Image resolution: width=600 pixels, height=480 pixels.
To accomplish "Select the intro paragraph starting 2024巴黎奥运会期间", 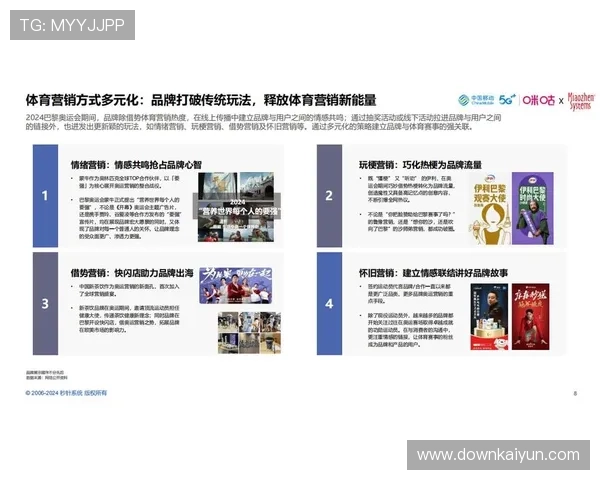I will tap(263, 122).
